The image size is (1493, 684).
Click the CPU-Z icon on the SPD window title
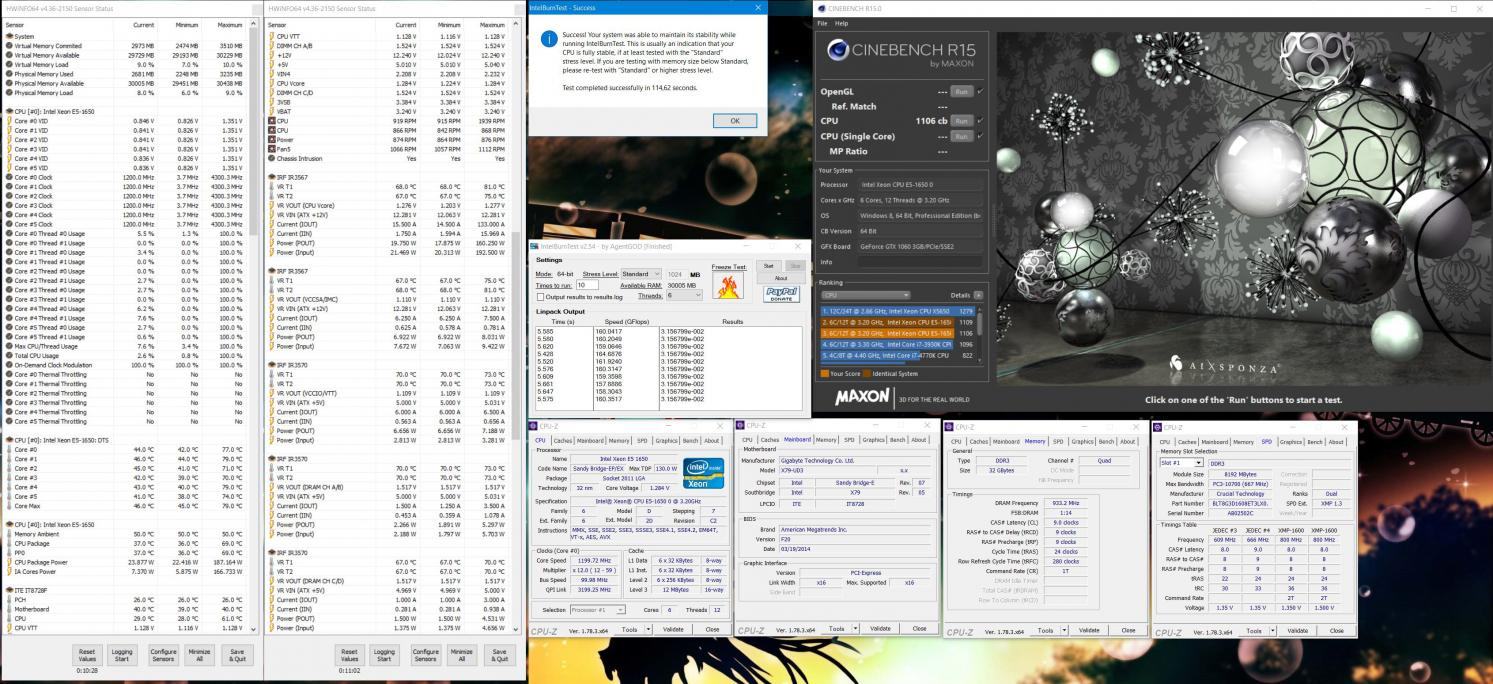click(x=1158, y=426)
